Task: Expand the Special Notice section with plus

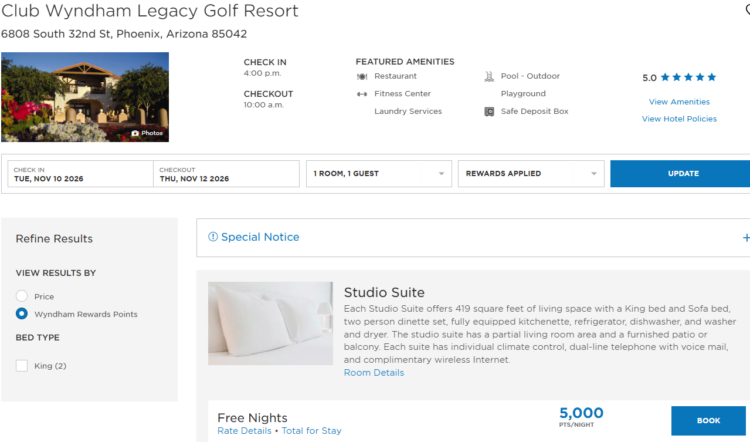Action: 746,237
